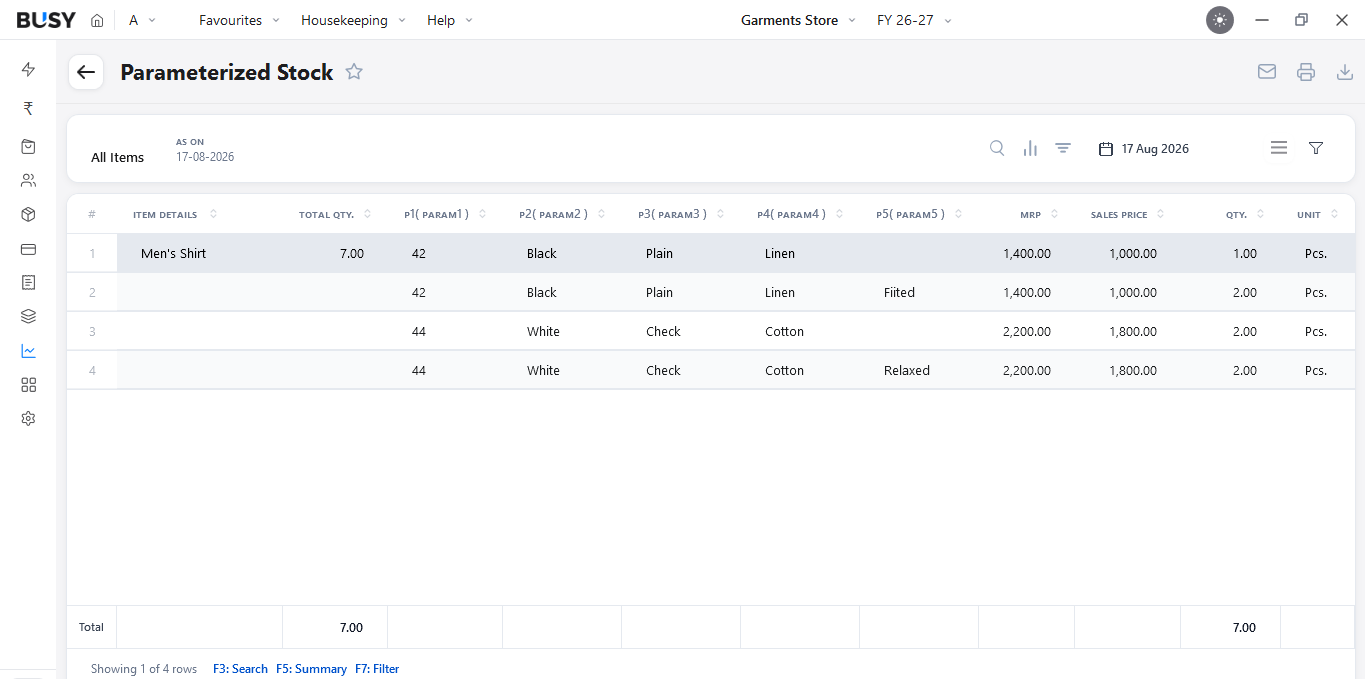The image size is (1365, 679).
Task: Click the F7: Filter link
Action: pyautogui.click(x=377, y=669)
